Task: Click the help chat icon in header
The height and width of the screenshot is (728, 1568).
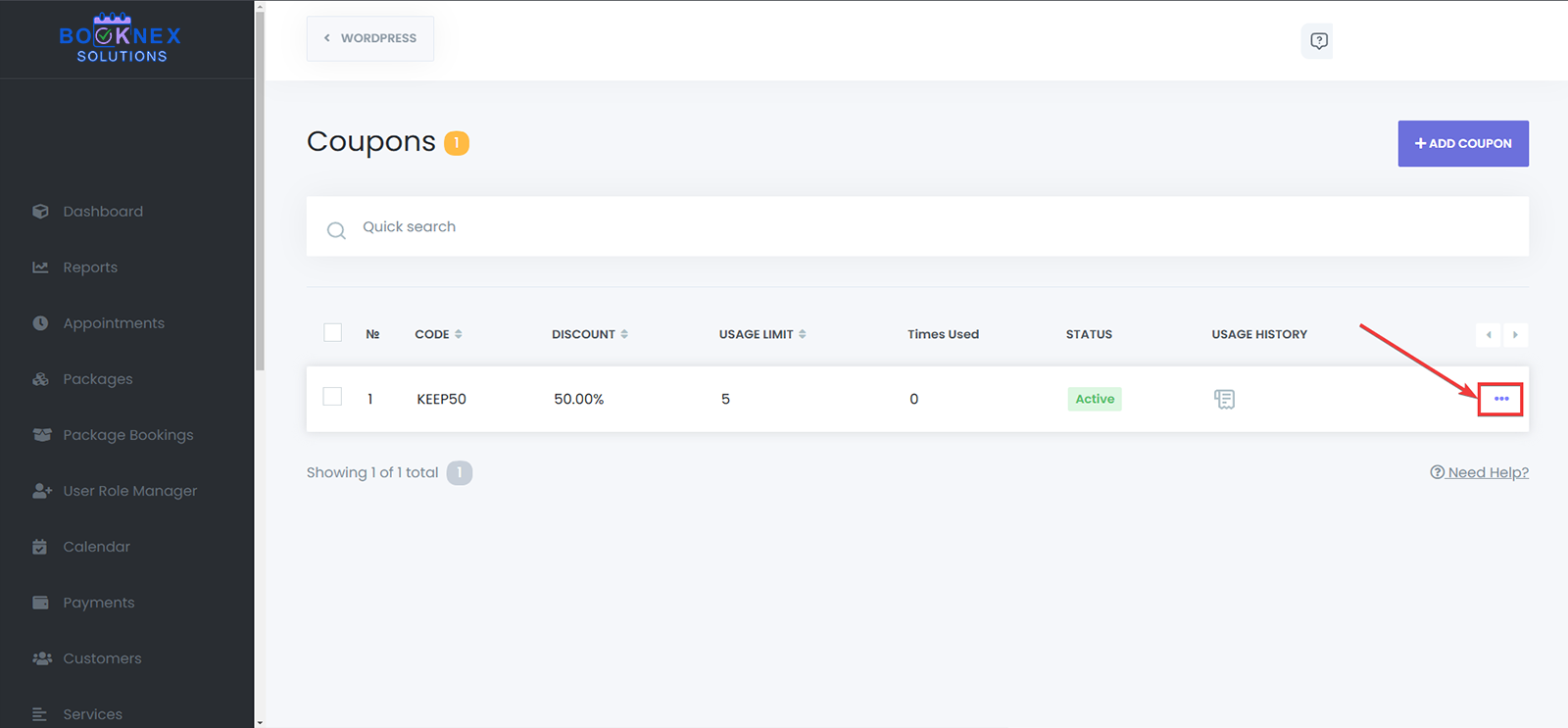Action: pyautogui.click(x=1318, y=41)
